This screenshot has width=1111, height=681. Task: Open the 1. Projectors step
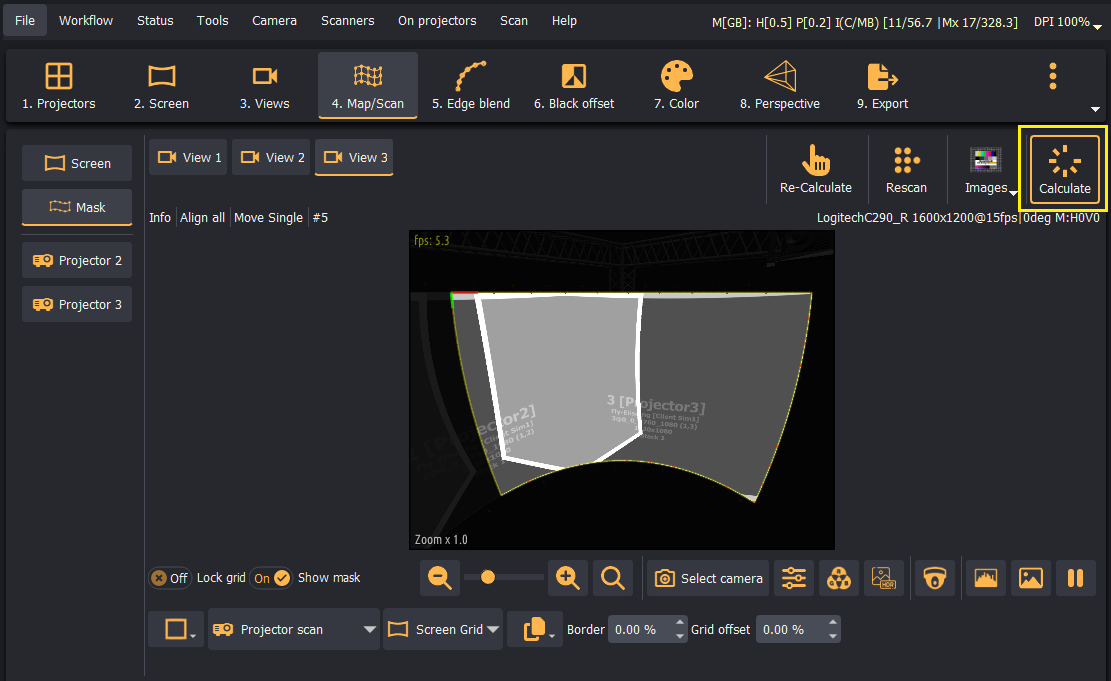[59, 86]
